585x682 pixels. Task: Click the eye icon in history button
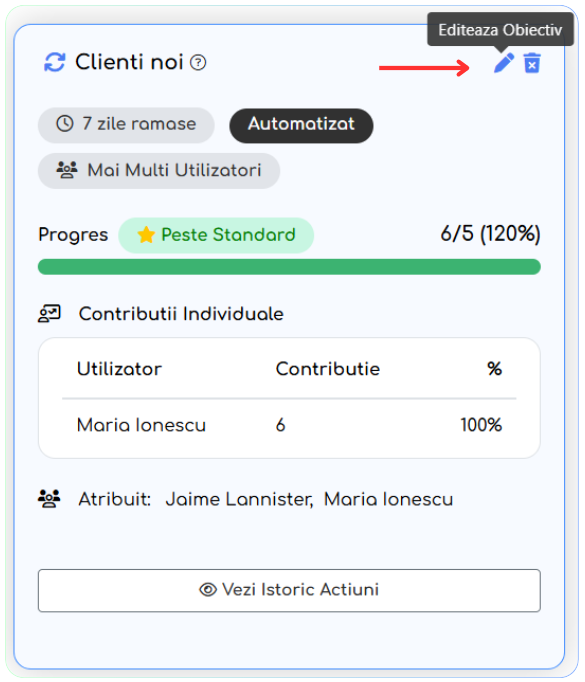[208, 590]
